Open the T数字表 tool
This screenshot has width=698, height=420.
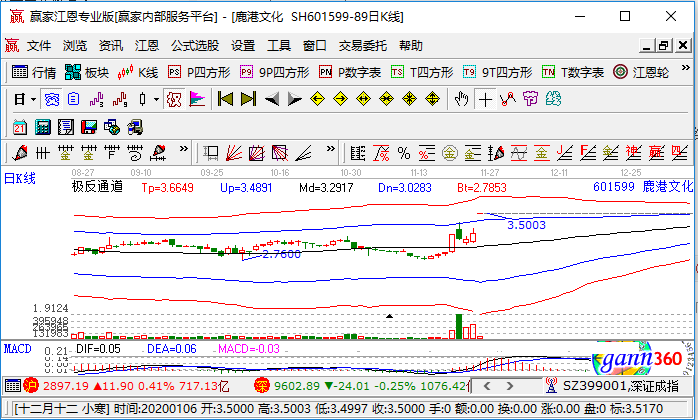(x=573, y=72)
